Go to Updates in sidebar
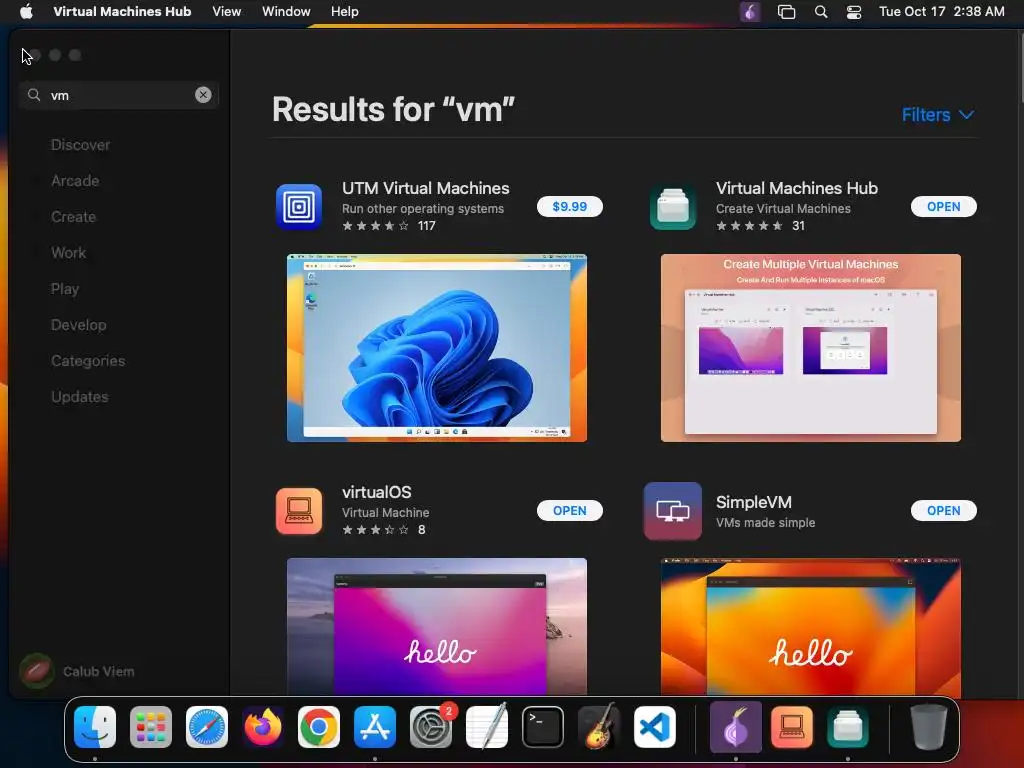1024x768 pixels. (x=80, y=396)
